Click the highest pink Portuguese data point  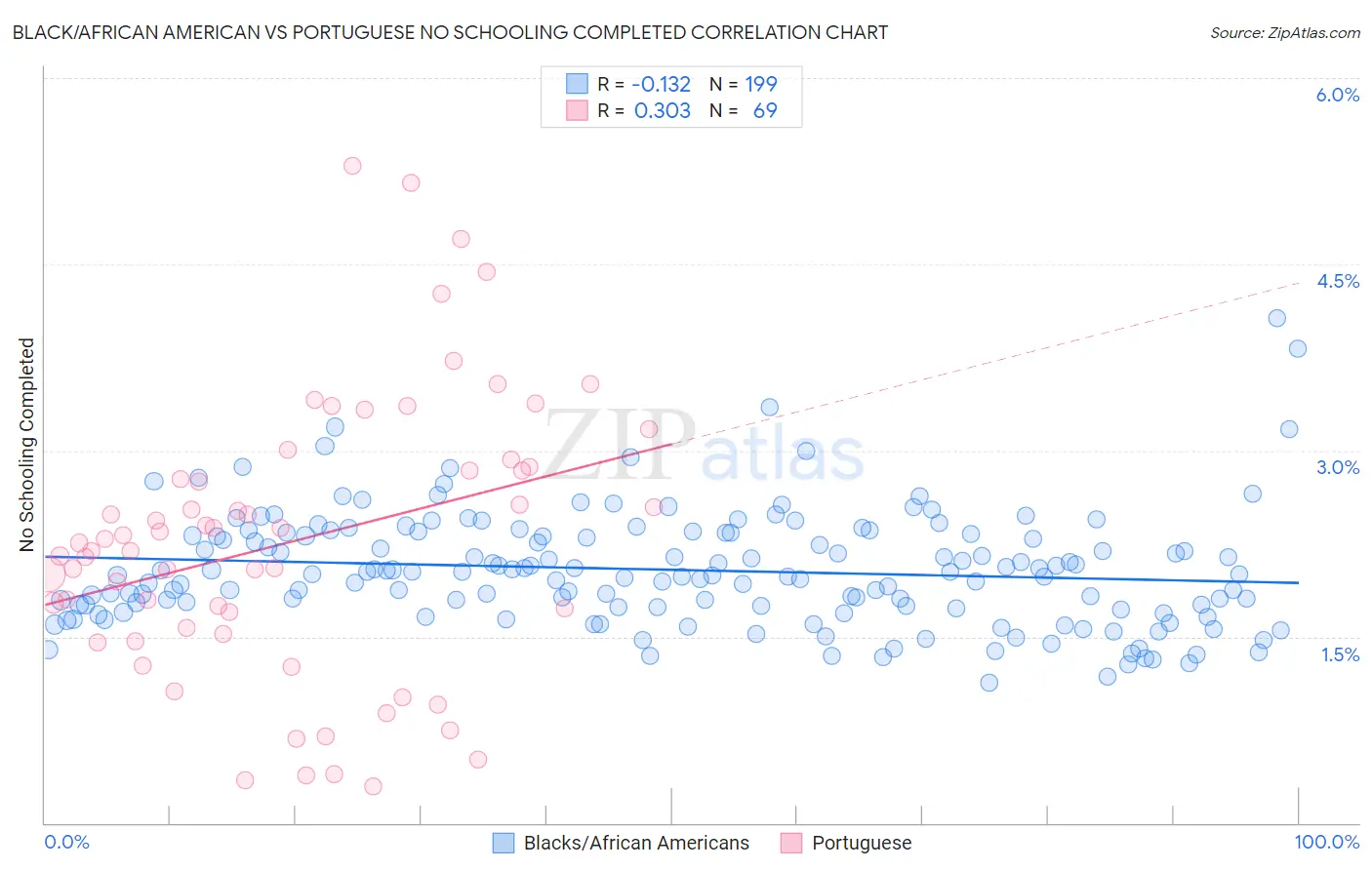pos(352,166)
